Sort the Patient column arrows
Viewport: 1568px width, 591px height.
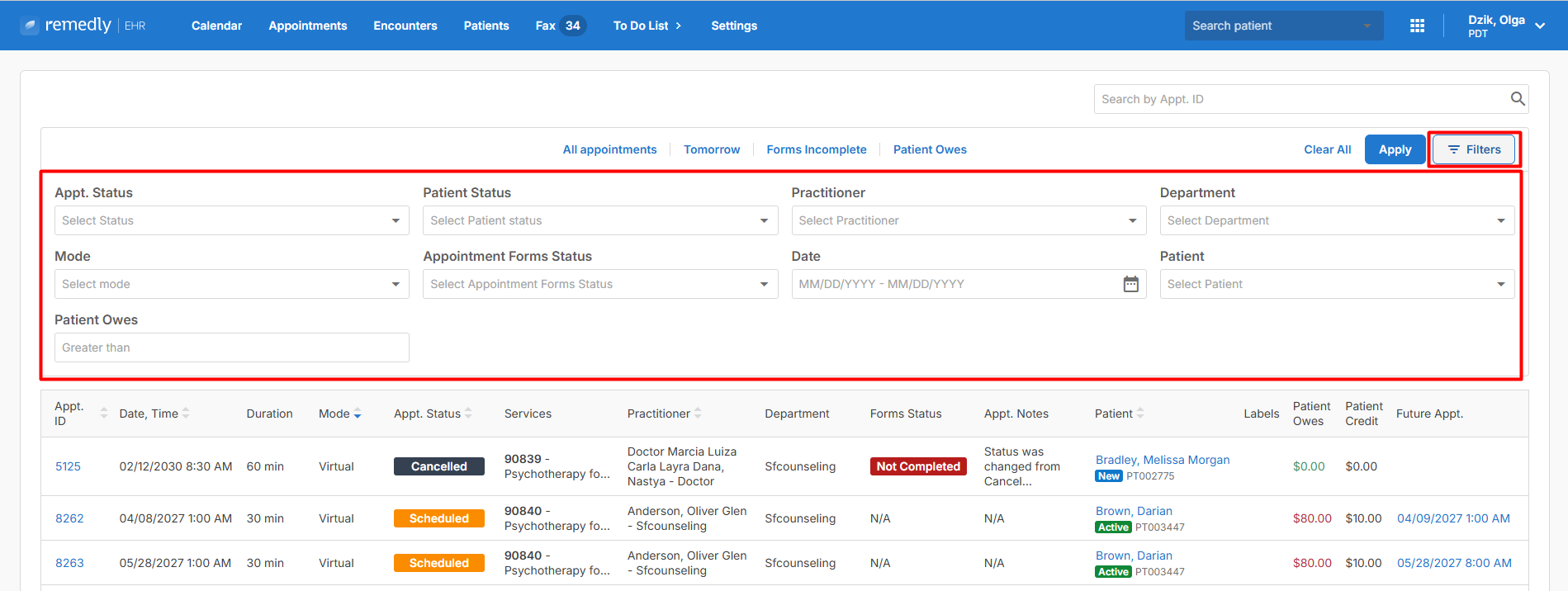(1140, 414)
